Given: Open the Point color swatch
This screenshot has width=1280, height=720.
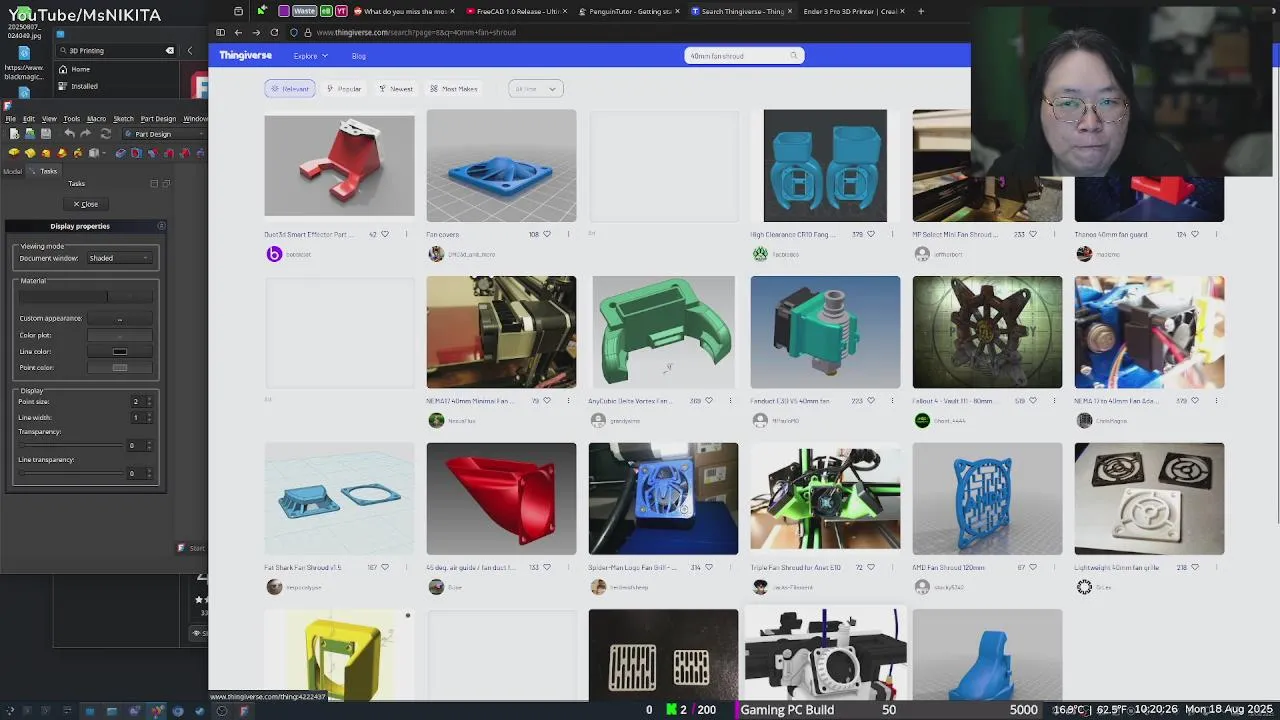Looking at the screenshot, I should (119, 368).
